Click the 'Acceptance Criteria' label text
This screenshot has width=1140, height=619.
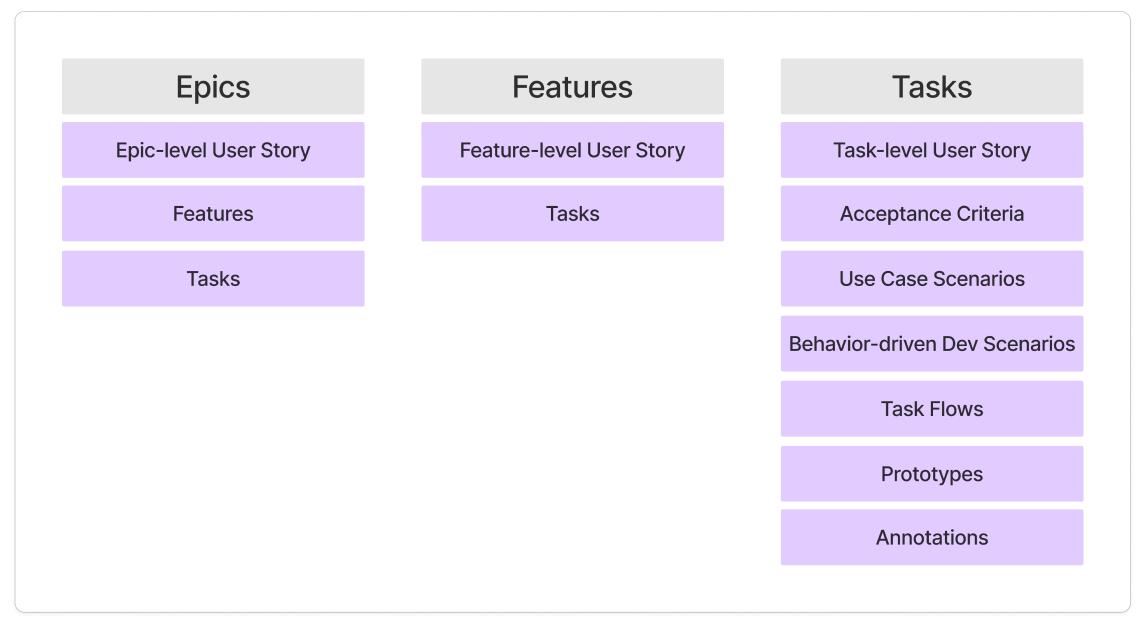pos(931,214)
